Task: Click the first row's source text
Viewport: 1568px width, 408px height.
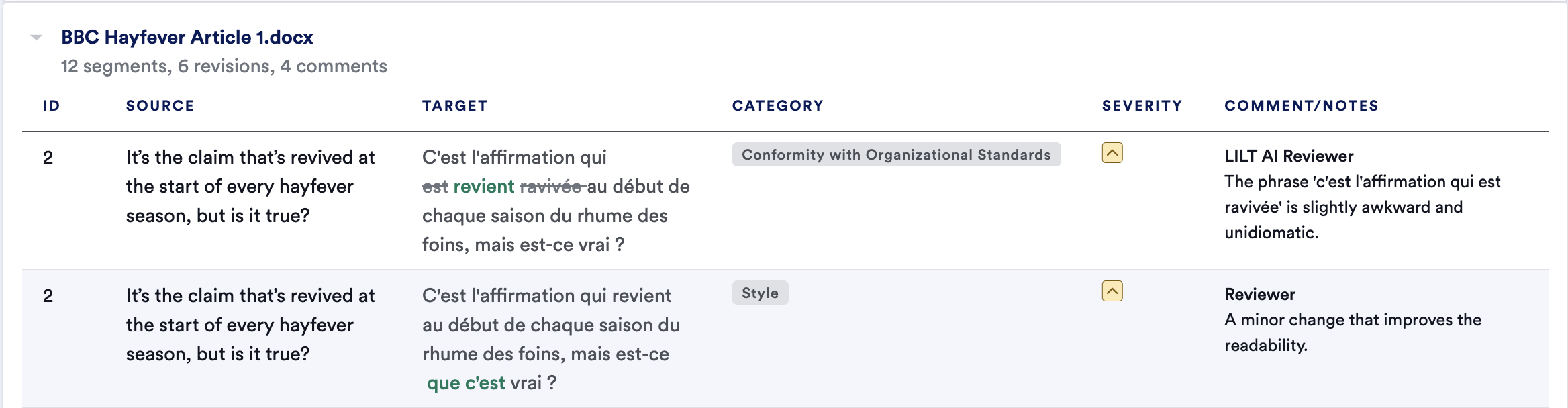Action: 250,186
